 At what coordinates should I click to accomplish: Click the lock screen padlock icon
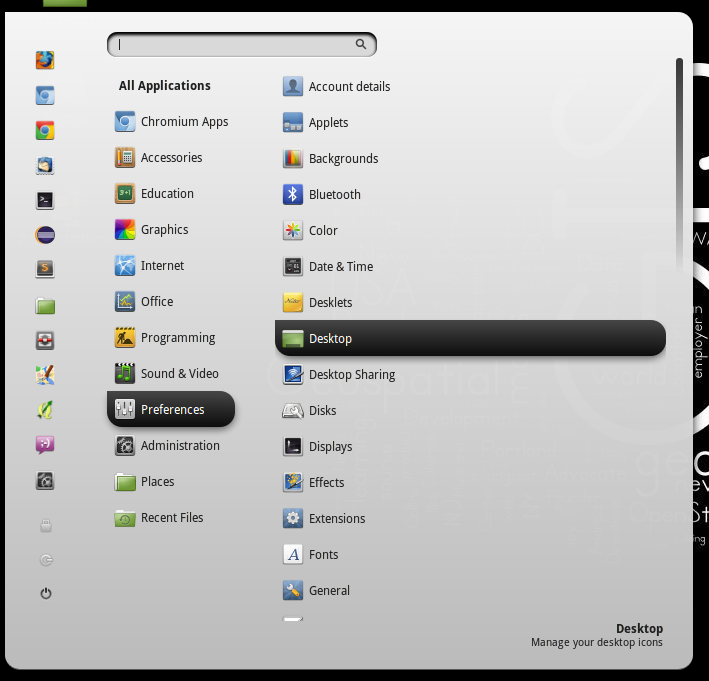[x=46, y=525]
